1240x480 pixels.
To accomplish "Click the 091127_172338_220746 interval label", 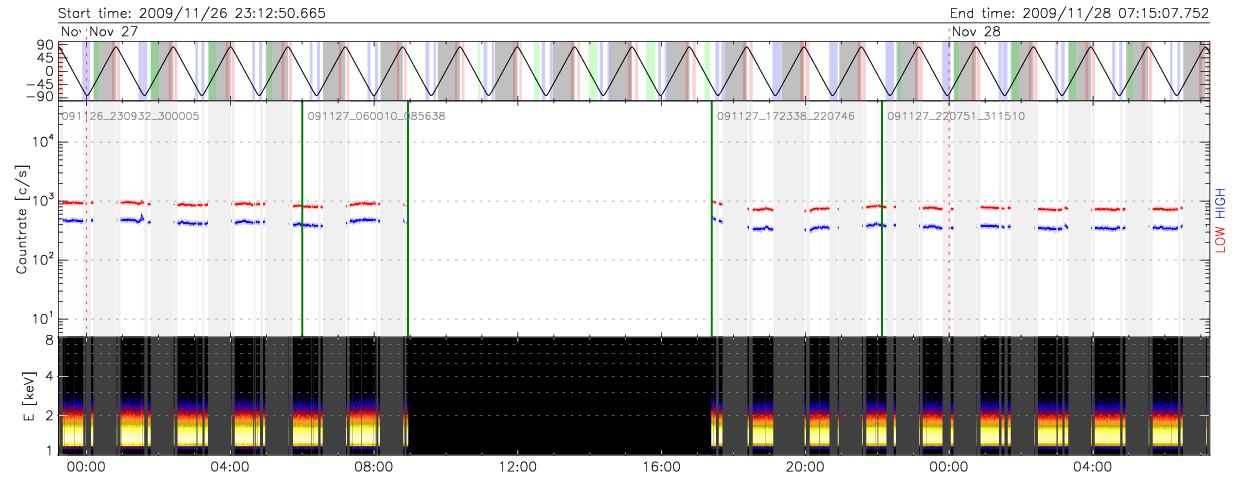I will 786,116.
